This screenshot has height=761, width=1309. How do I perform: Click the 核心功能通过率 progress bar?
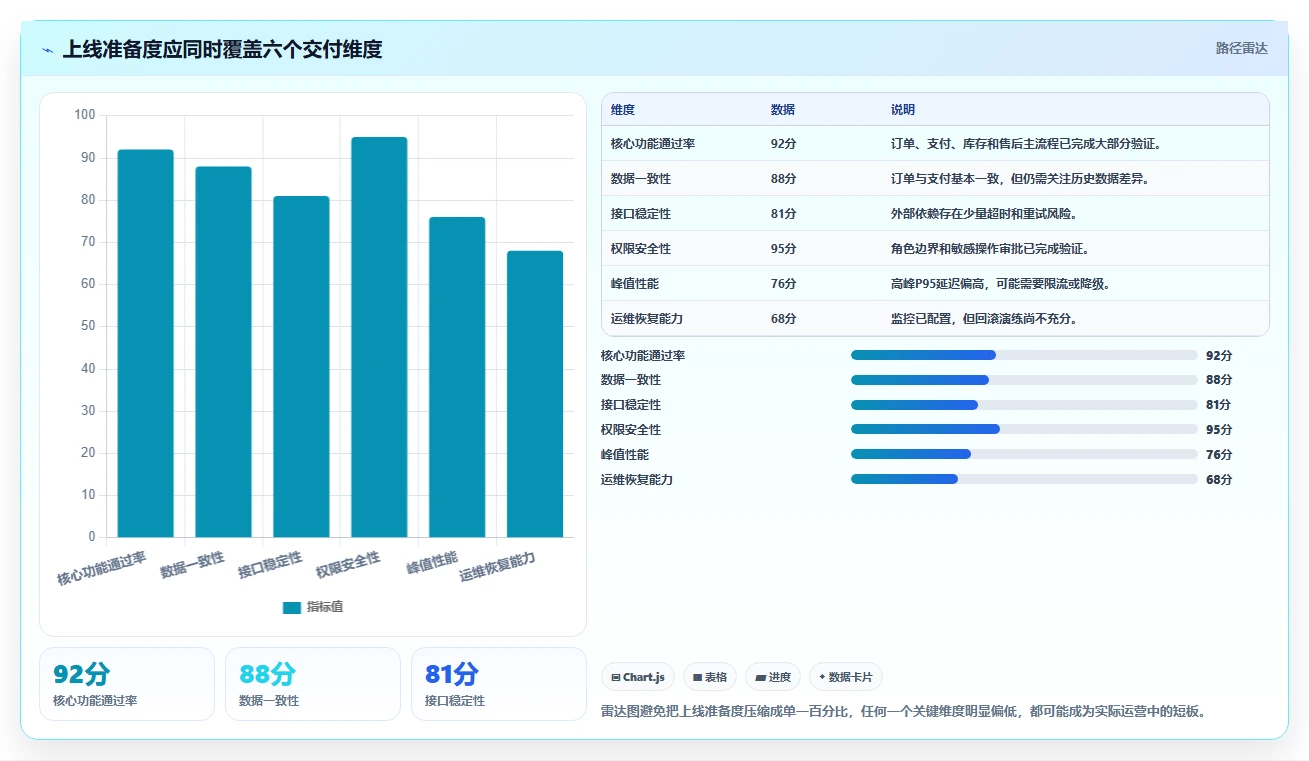coord(1024,355)
